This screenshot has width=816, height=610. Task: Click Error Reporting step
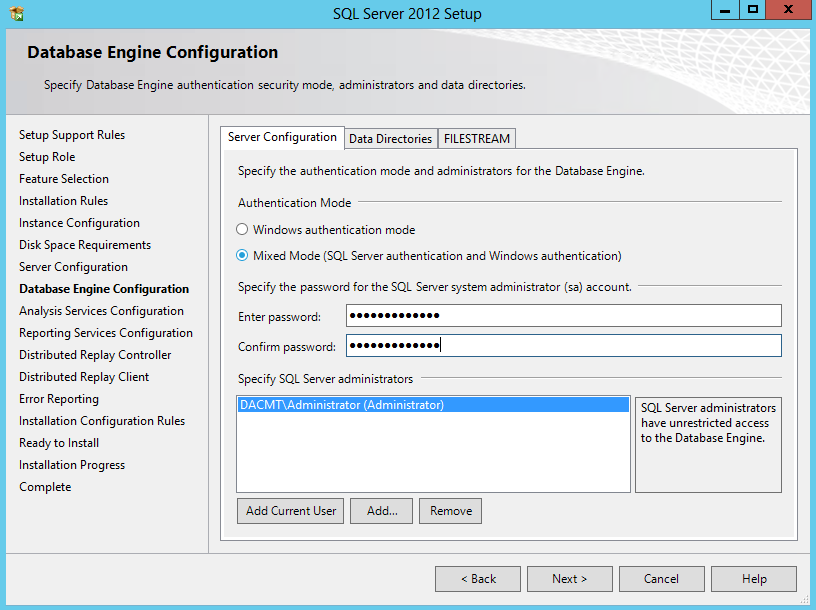click(x=59, y=399)
